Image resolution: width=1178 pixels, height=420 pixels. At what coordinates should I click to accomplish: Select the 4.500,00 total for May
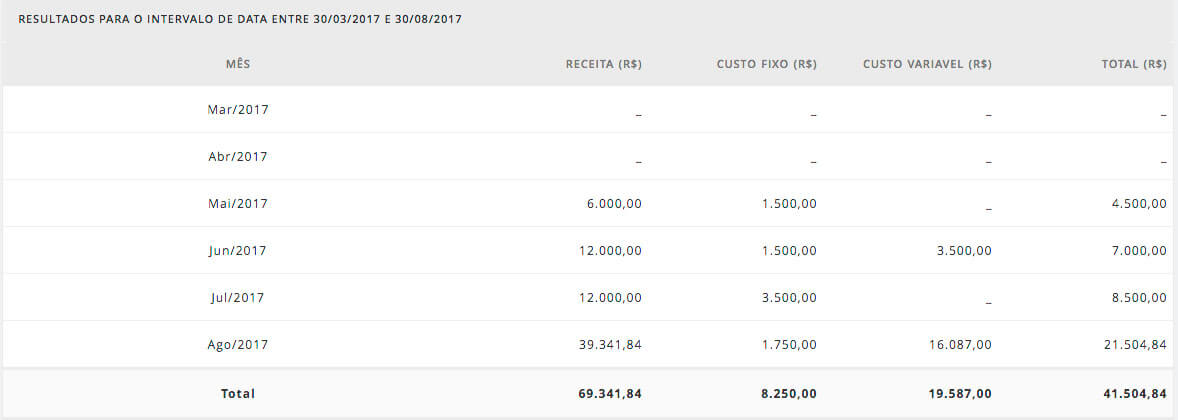point(1139,204)
